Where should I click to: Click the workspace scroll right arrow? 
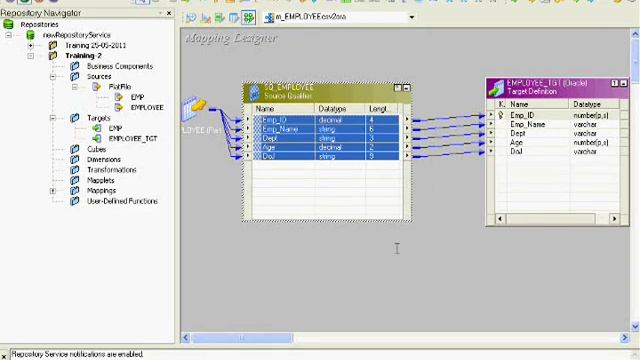(x=624, y=338)
